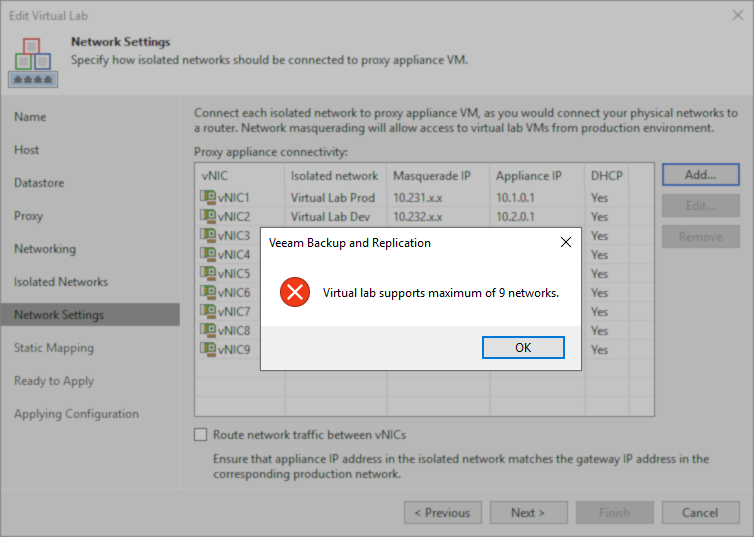Enable Route network traffic between vNICs
Image resolution: width=754 pixels, height=537 pixels.
point(201,435)
